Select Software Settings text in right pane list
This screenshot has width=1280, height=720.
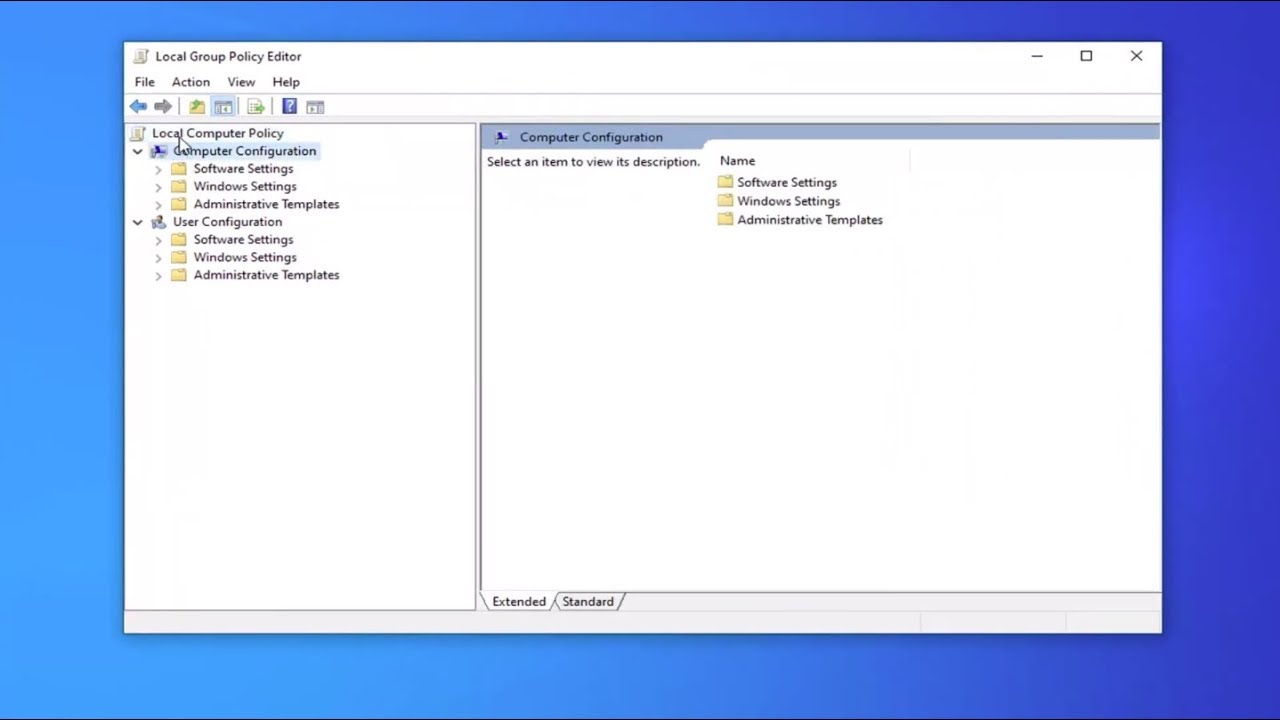pos(787,183)
